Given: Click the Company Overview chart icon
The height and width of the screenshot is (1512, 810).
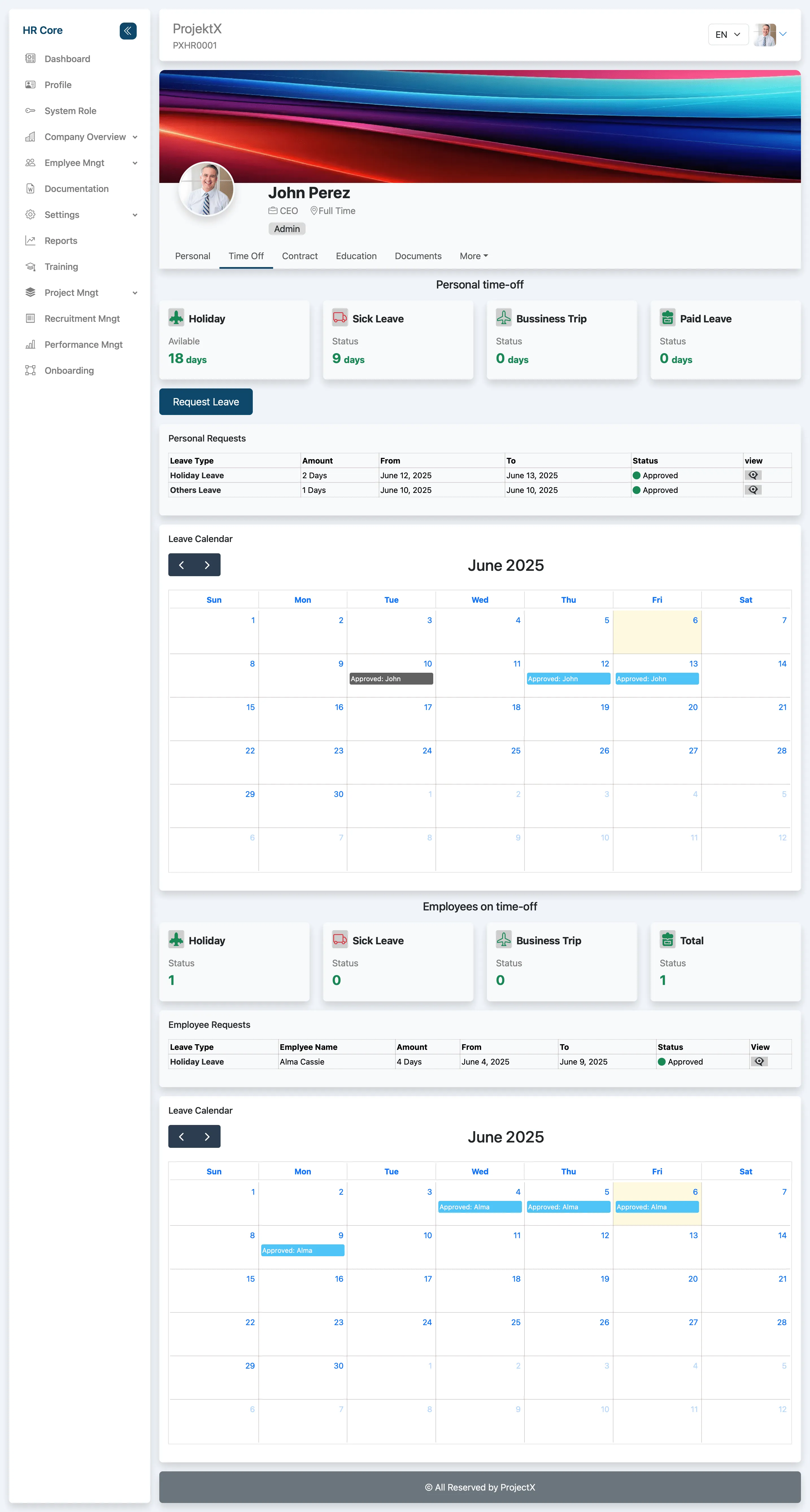Looking at the screenshot, I should (30, 137).
